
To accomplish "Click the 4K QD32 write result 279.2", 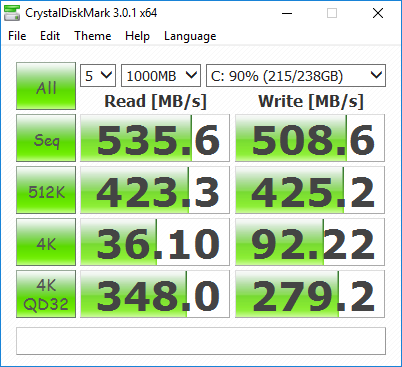I will pyautogui.click(x=310, y=294).
